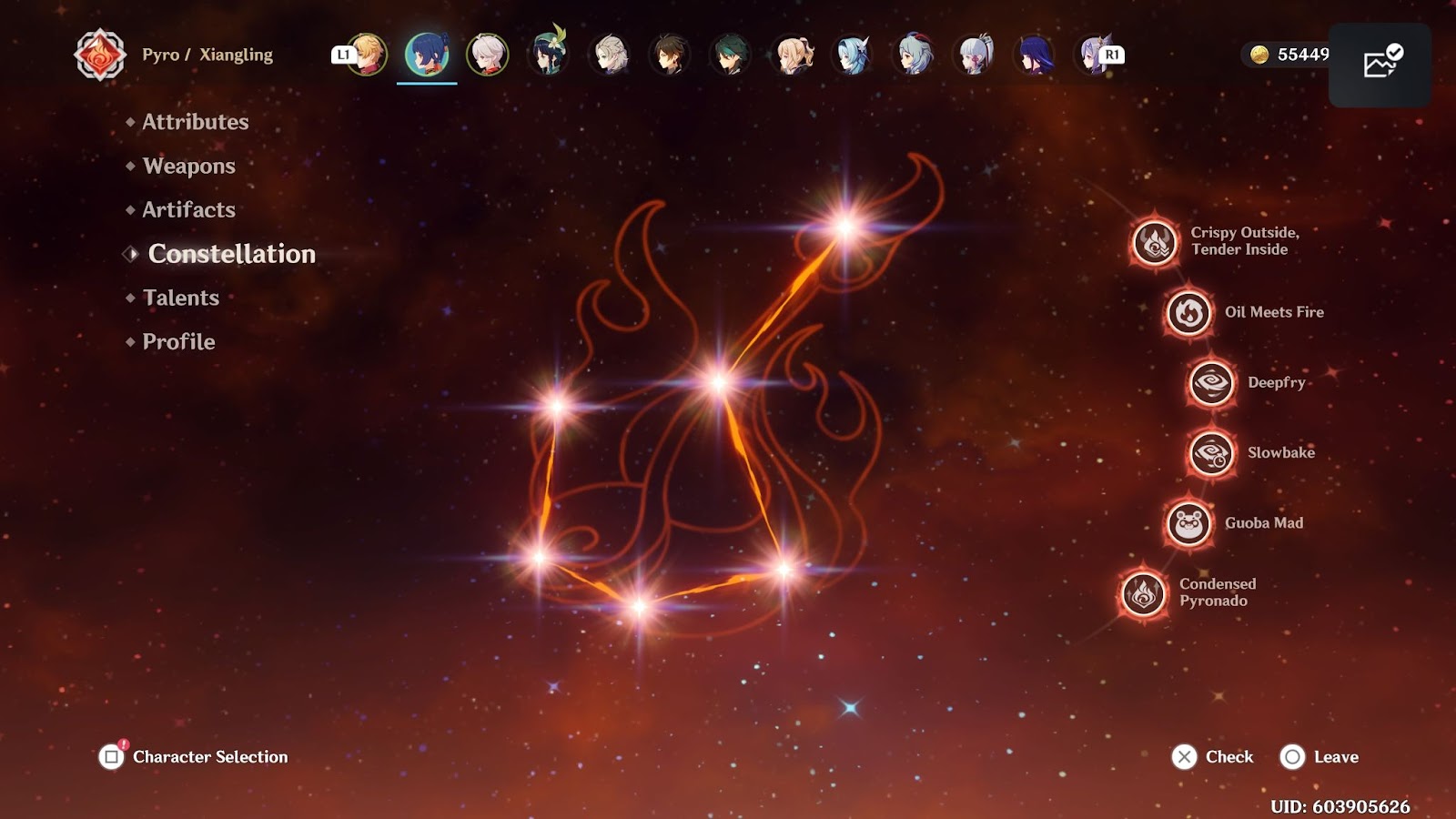Open the Artifacts menu
Image resolution: width=1456 pixels, height=819 pixels.
point(188,209)
